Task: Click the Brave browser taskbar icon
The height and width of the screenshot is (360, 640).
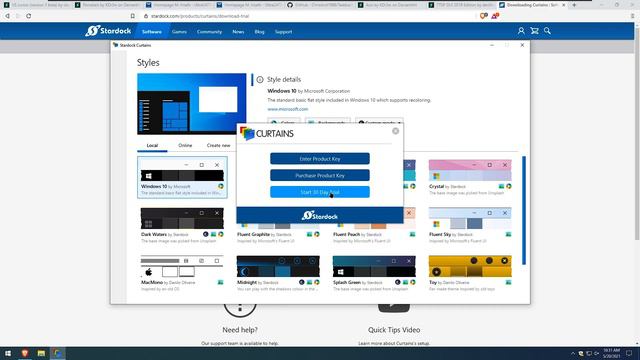Action: [25, 353]
